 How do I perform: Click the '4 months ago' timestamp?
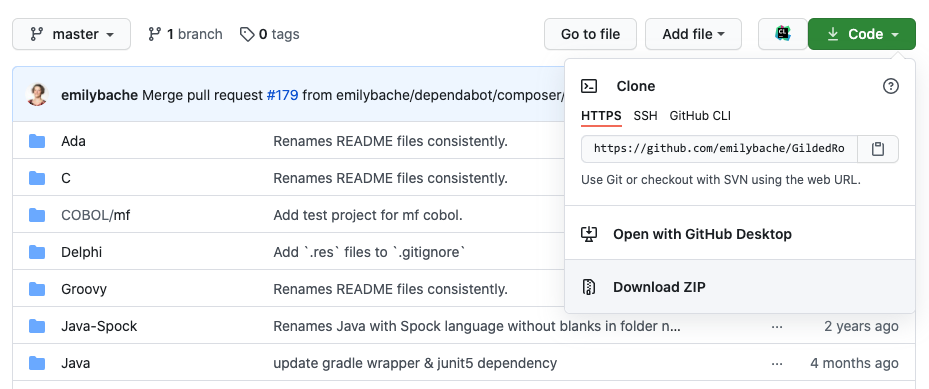tap(854, 363)
